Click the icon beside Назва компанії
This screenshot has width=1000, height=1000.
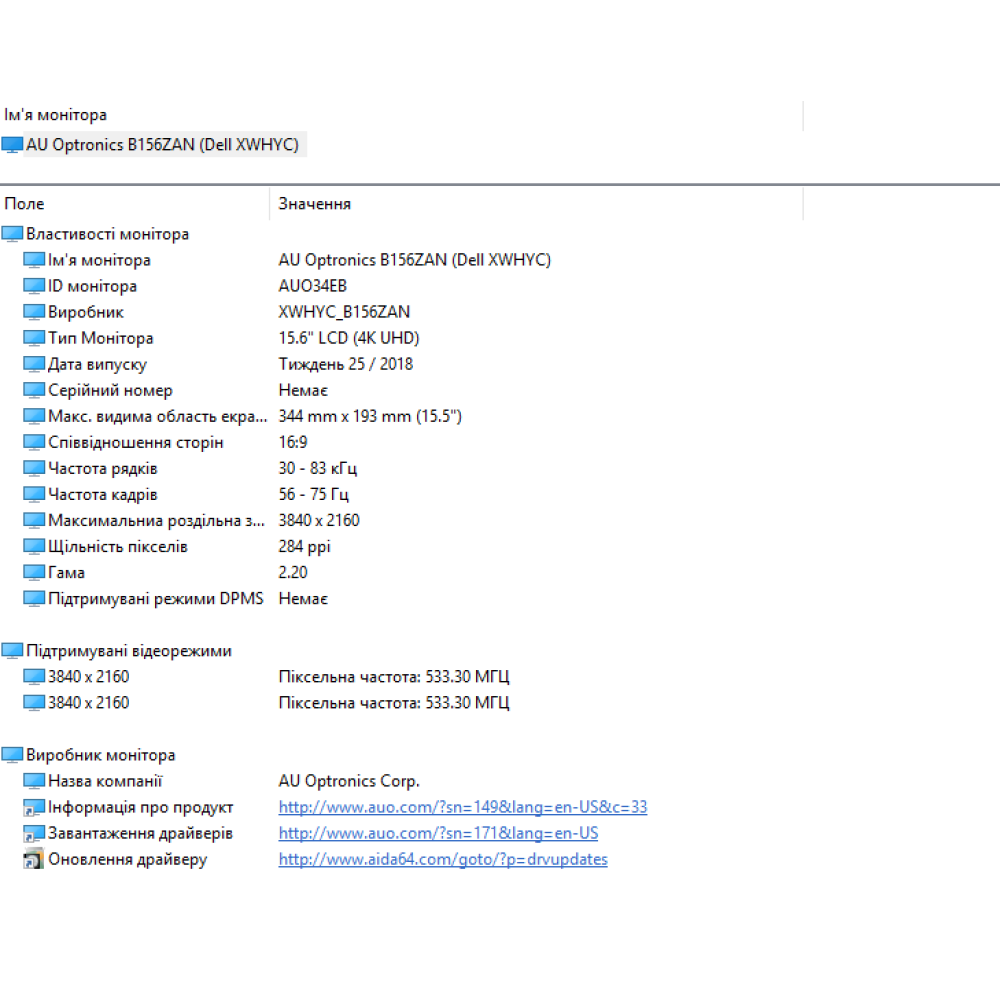[34, 781]
